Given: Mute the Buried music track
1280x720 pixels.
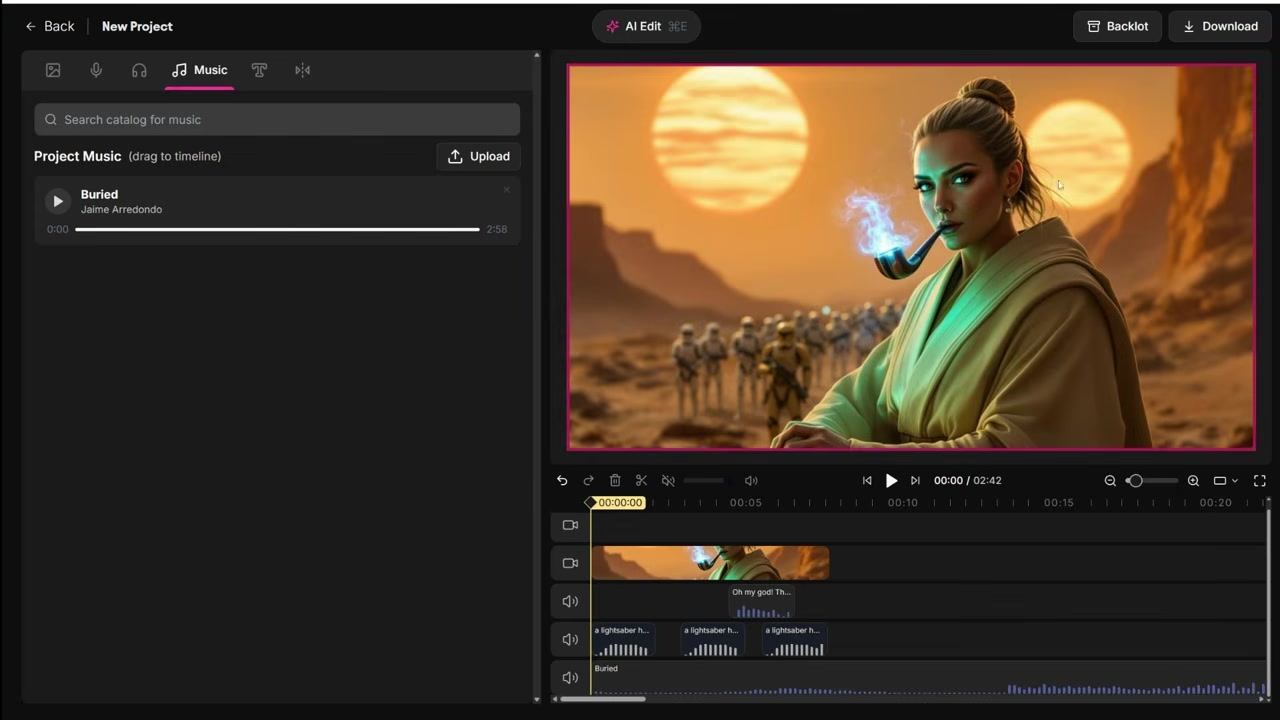Looking at the screenshot, I should coord(570,677).
